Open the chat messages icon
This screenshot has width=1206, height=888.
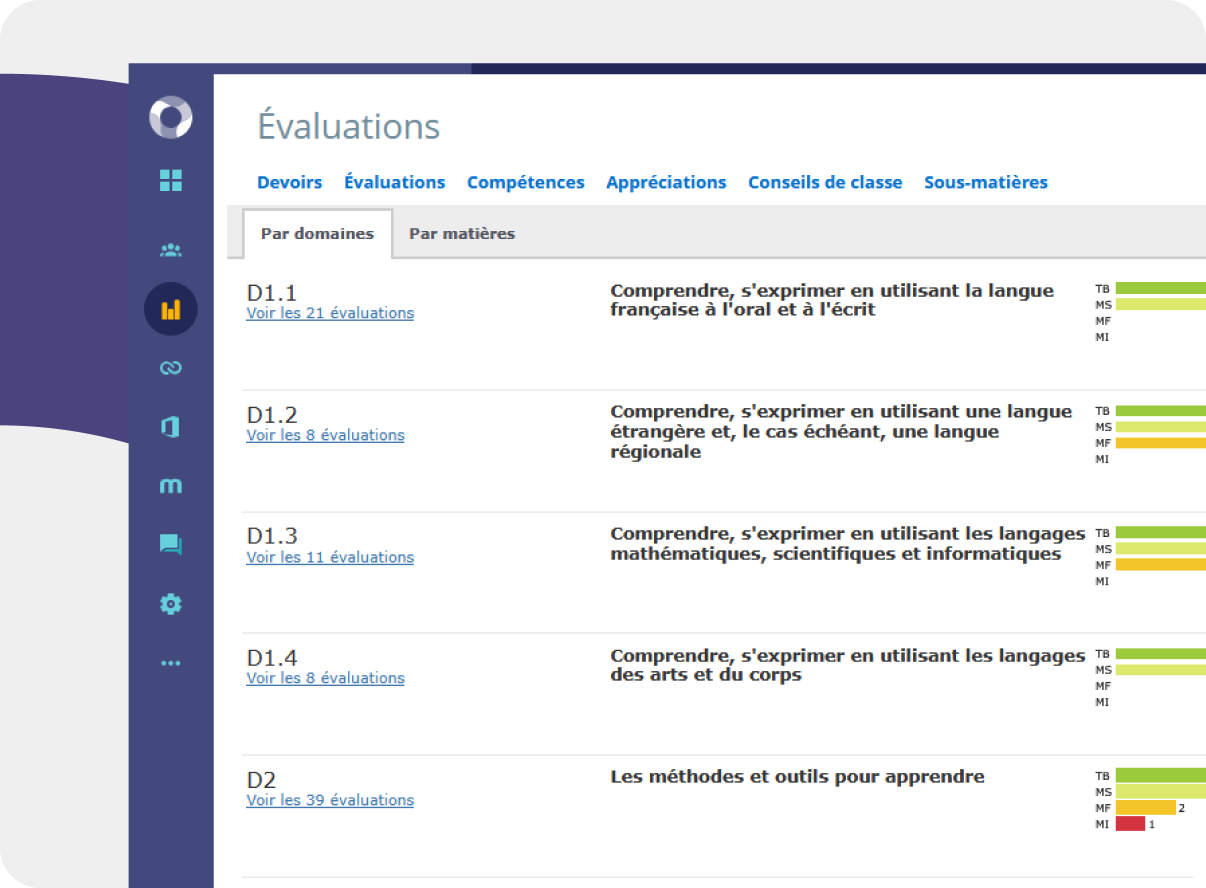click(x=171, y=545)
